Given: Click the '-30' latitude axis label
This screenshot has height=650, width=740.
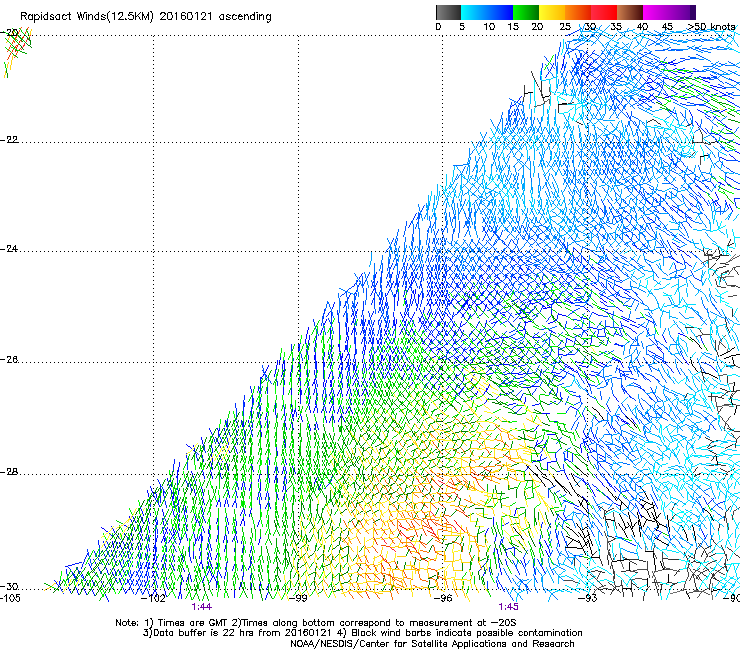Looking at the screenshot, I should pos(10,587).
